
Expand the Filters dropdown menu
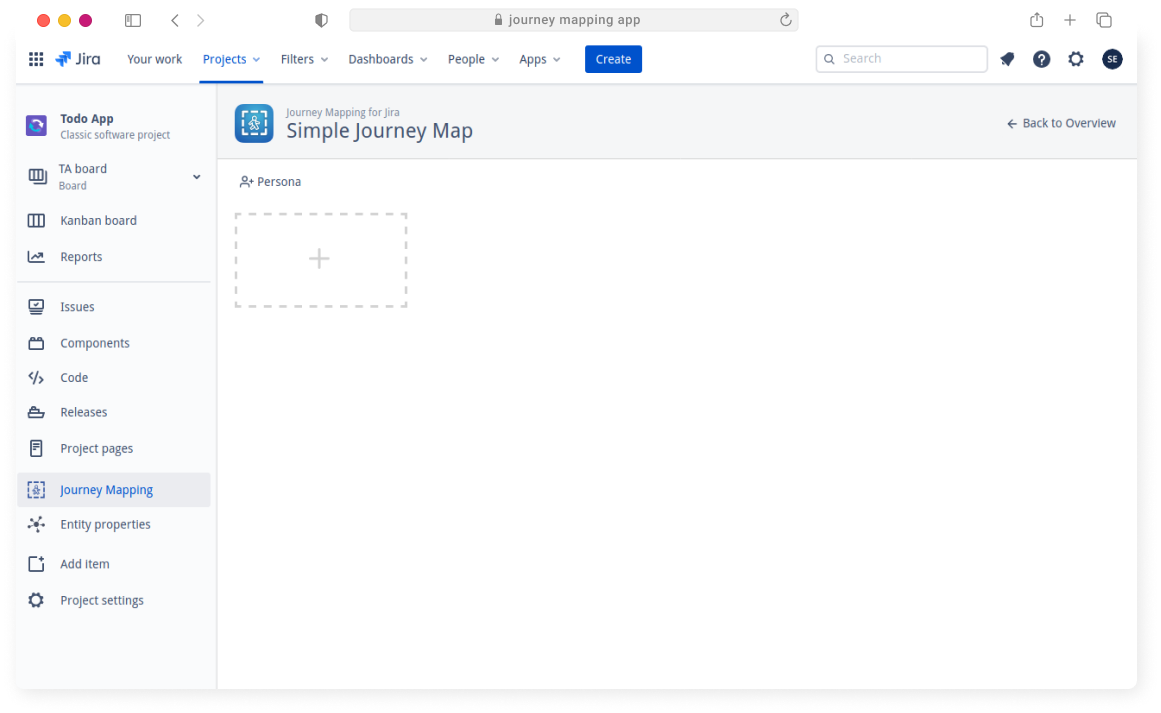point(304,59)
